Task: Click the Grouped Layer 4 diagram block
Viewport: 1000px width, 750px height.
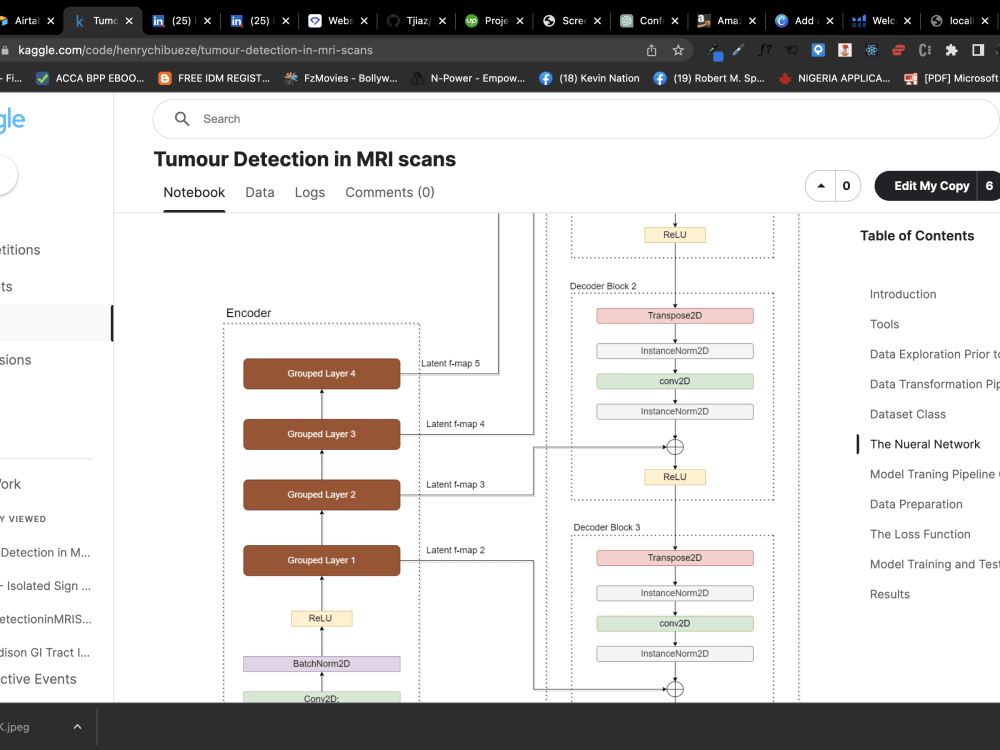Action: point(321,374)
